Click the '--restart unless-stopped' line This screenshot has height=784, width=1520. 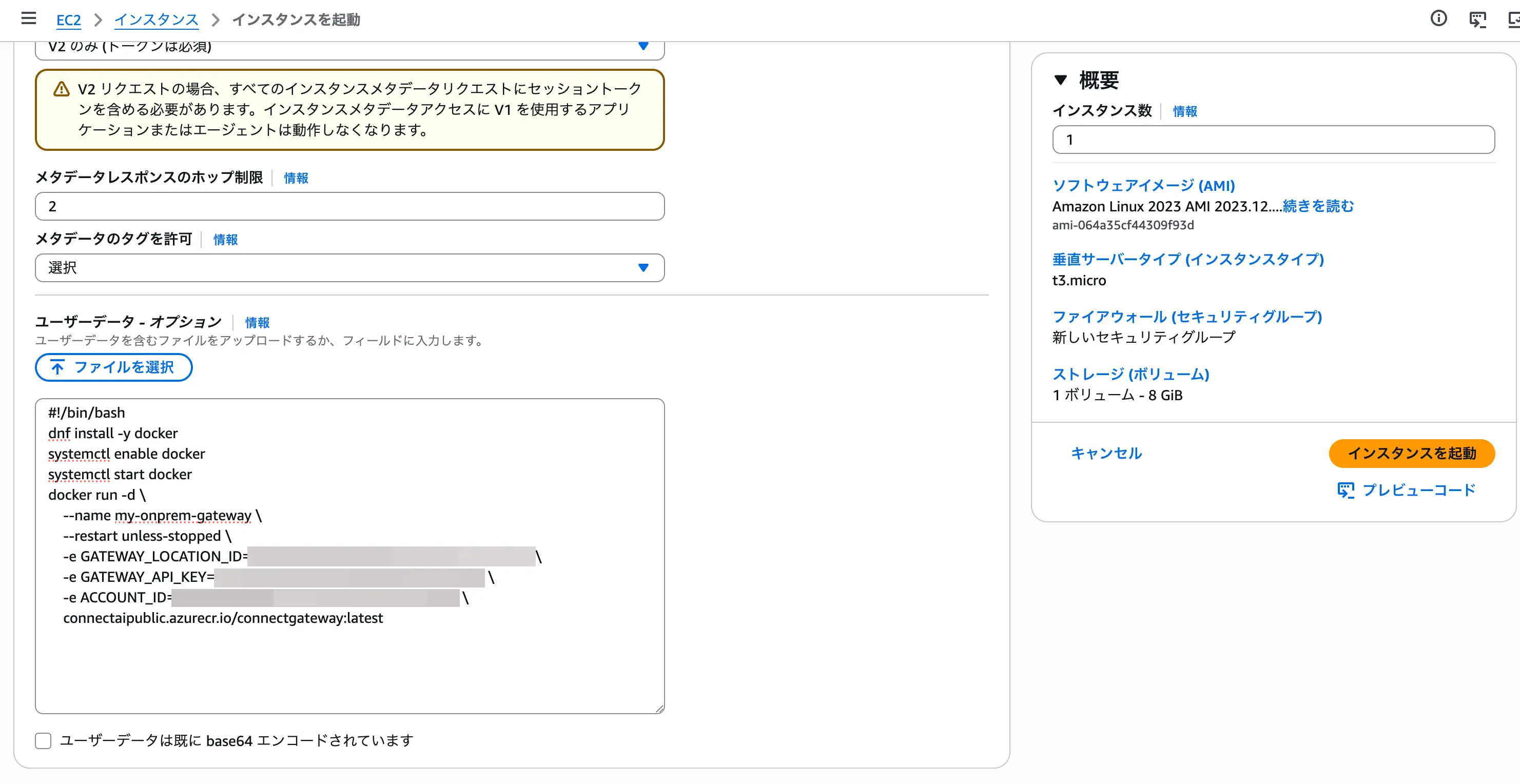147,536
